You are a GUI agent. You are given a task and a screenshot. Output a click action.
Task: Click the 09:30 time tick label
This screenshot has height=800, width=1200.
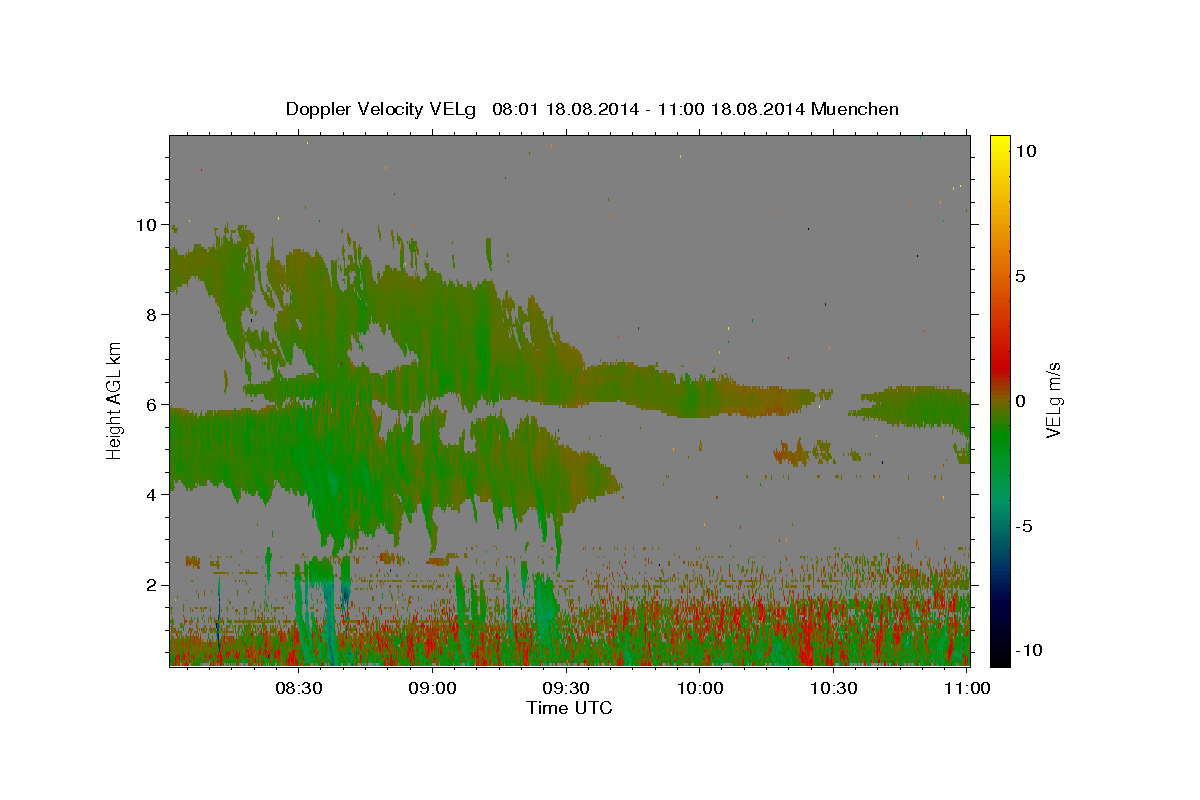[566, 688]
